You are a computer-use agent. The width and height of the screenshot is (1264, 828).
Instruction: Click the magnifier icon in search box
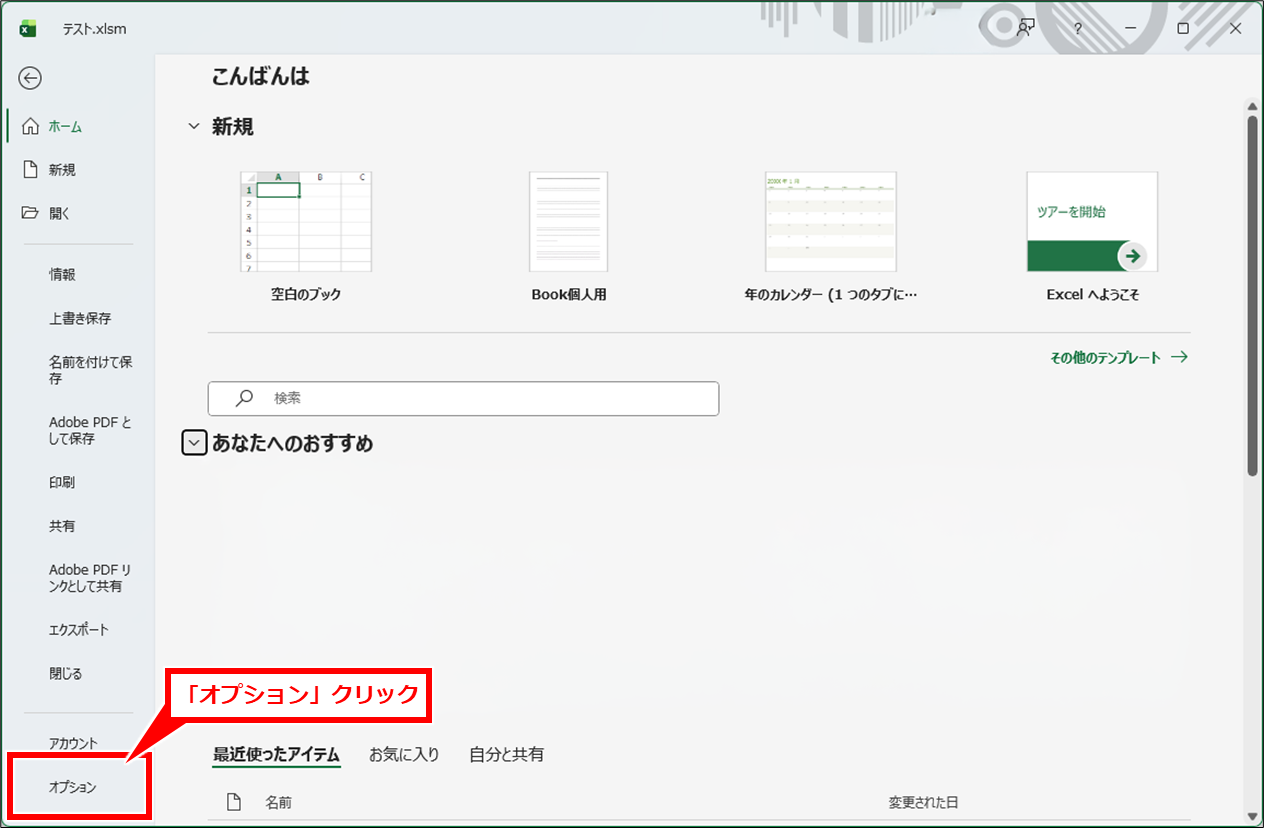244,398
